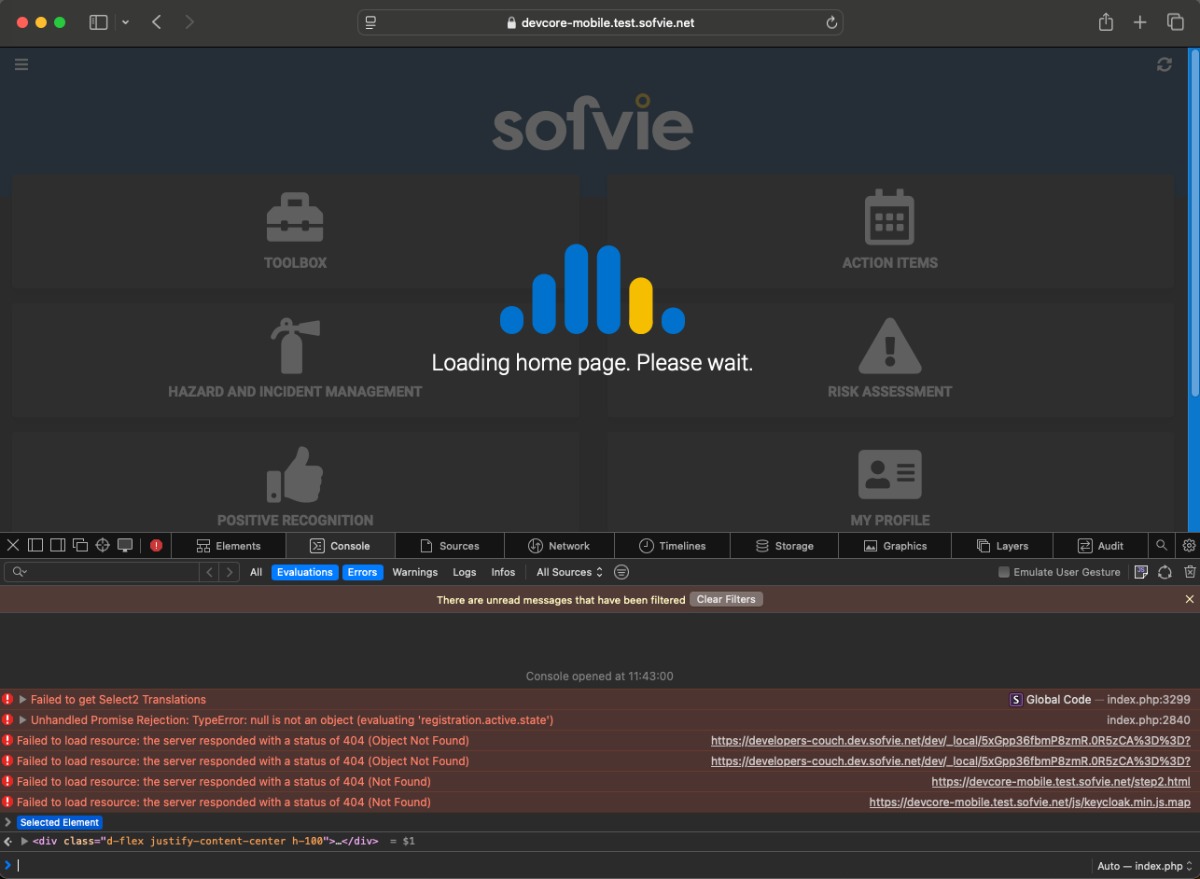Open website settings icon in address bar

371,23
